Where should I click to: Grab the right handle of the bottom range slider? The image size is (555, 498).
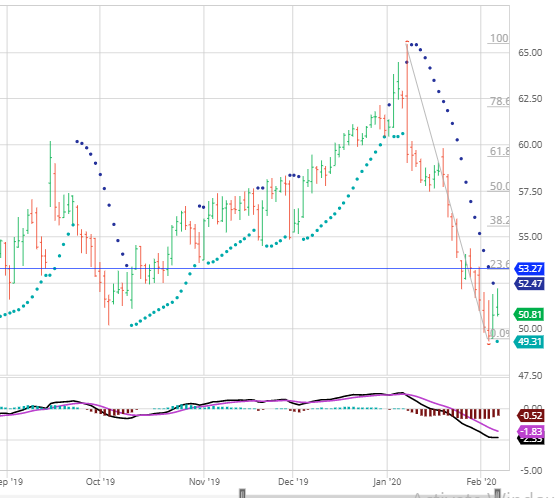[x=497, y=493]
